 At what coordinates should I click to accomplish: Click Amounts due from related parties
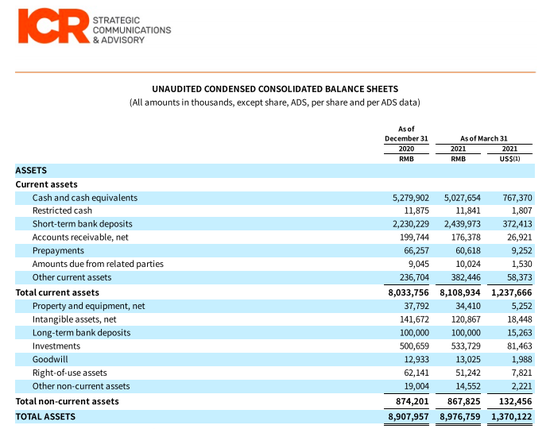click(x=98, y=264)
